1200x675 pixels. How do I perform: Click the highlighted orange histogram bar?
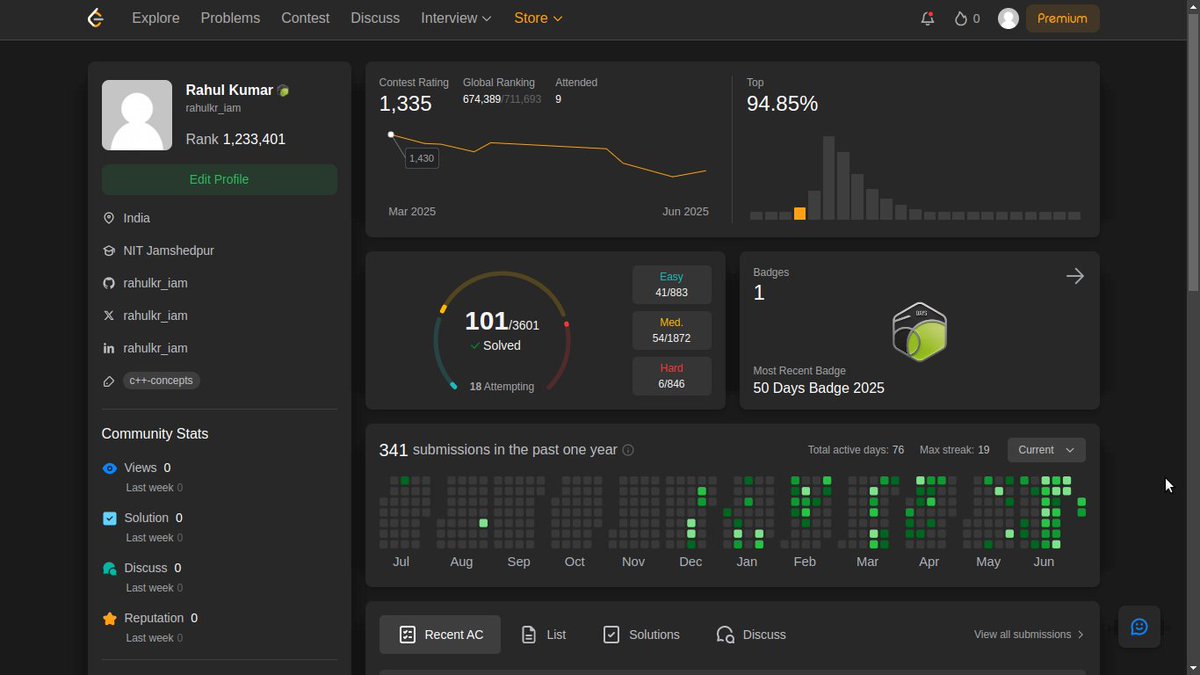(x=799, y=214)
